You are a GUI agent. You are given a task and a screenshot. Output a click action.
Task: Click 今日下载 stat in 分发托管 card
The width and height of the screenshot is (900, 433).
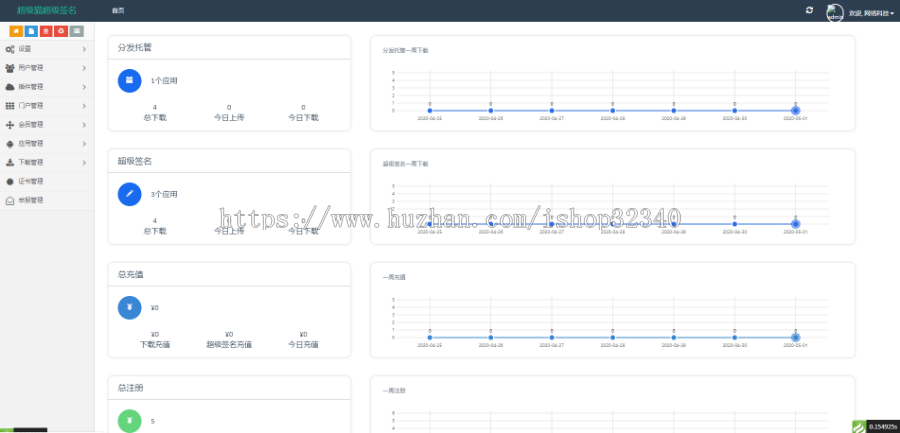303,113
